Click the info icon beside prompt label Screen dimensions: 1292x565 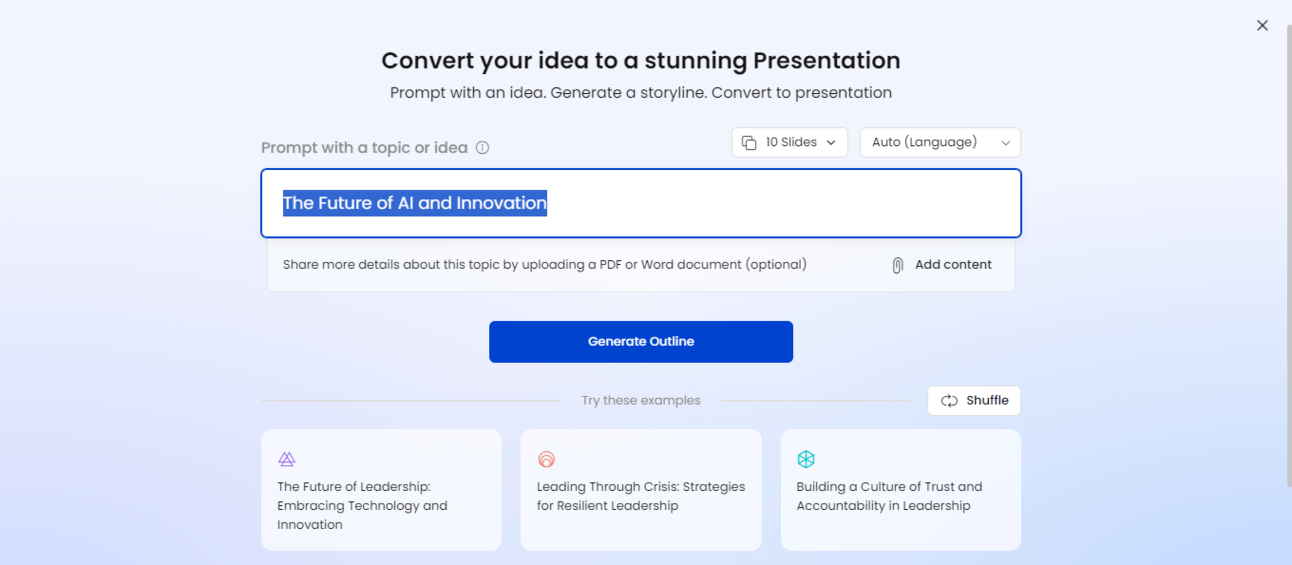tap(482, 148)
